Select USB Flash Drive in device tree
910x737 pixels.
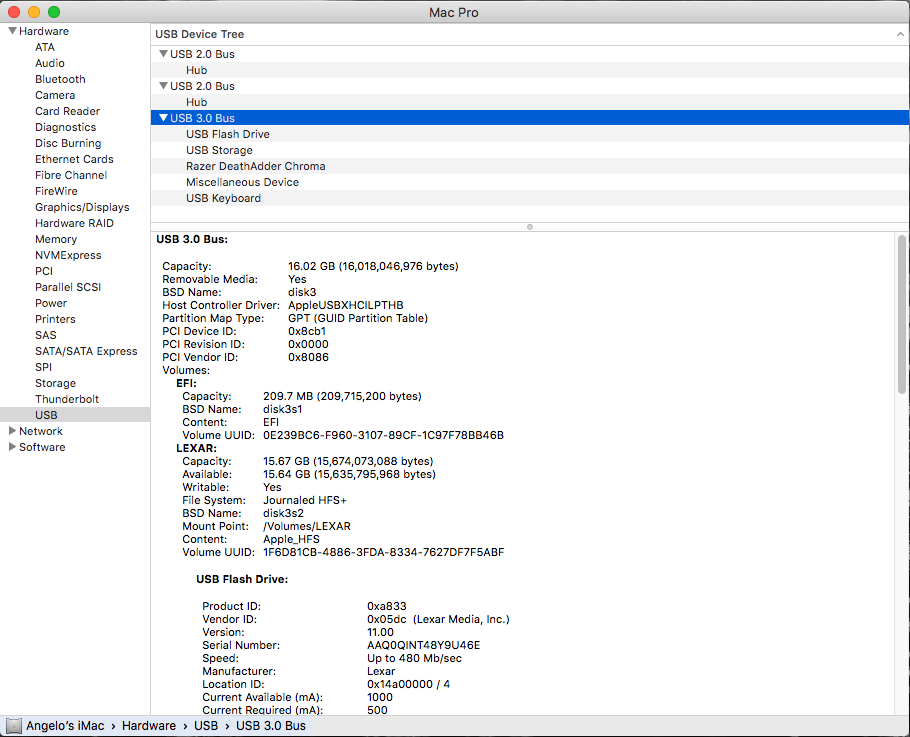[x=227, y=134]
